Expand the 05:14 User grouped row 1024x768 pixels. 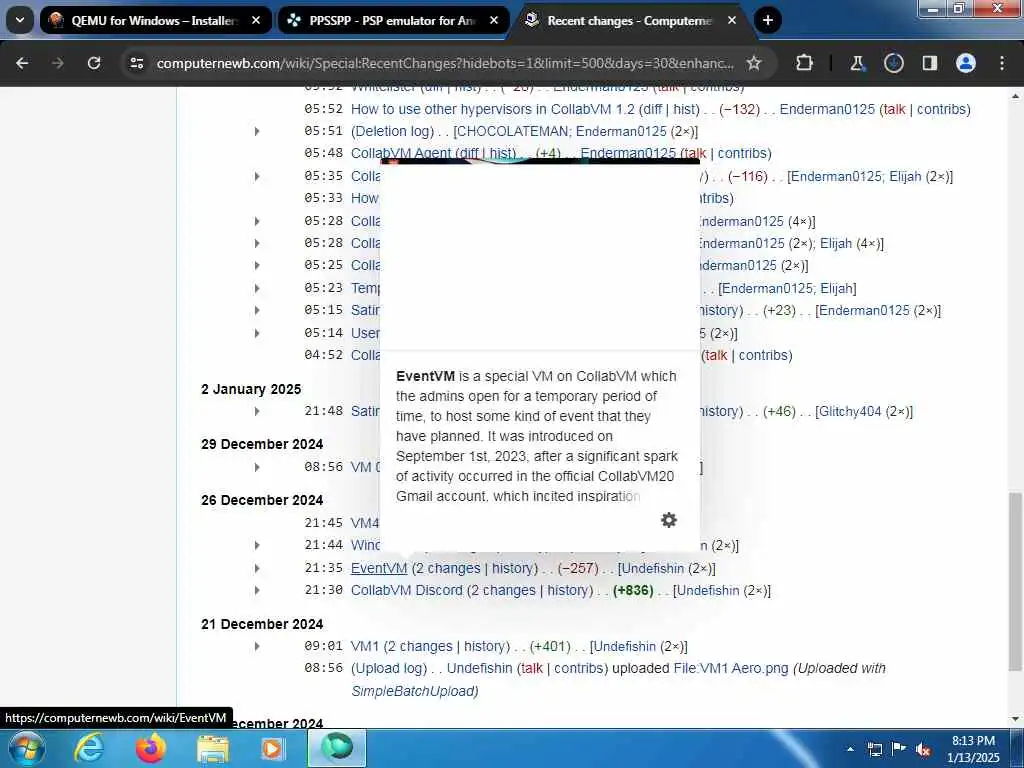pyautogui.click(x=257, y=333)
